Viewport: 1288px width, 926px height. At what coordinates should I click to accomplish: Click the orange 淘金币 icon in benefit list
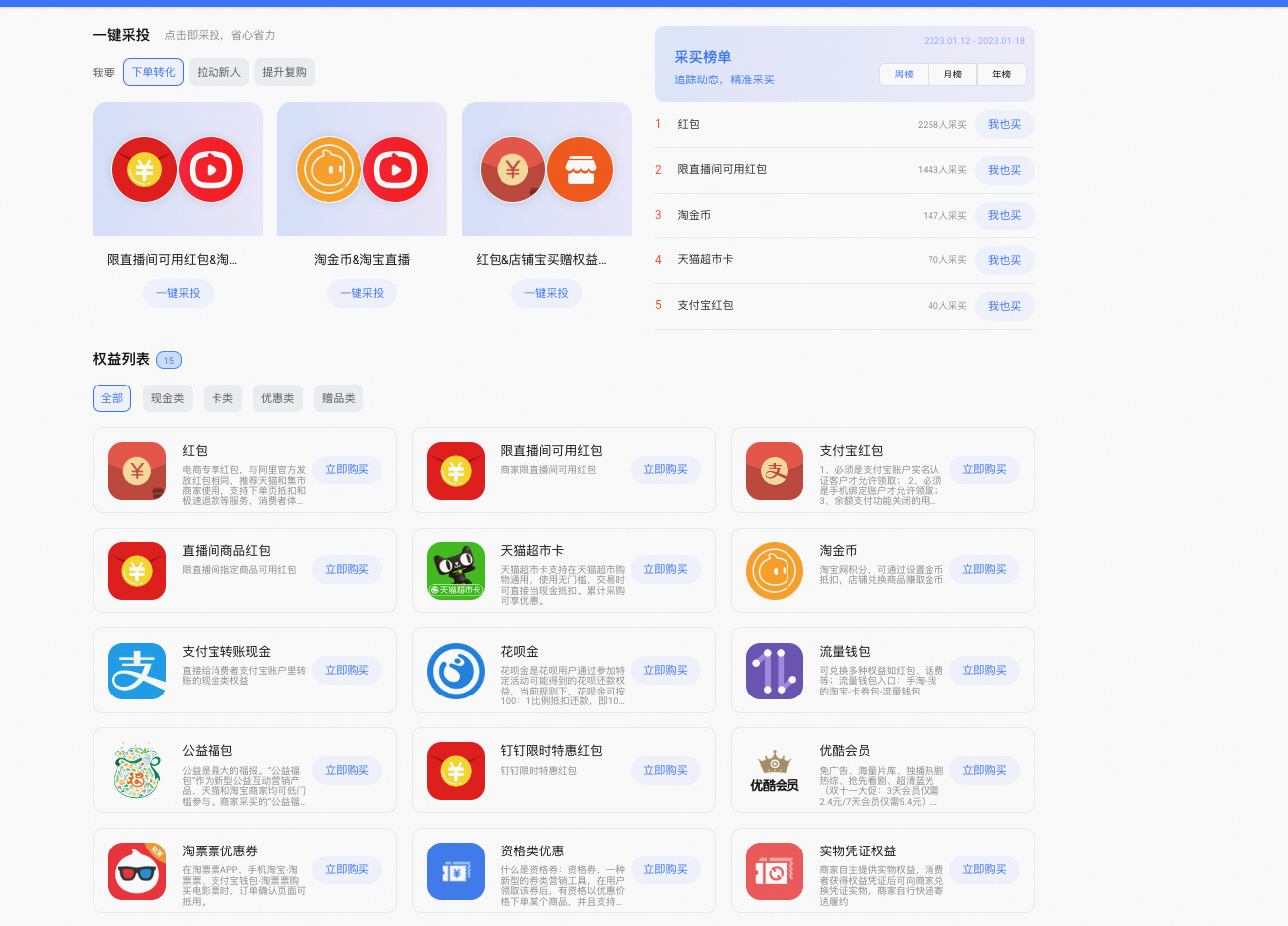click(x=775, y=571)
